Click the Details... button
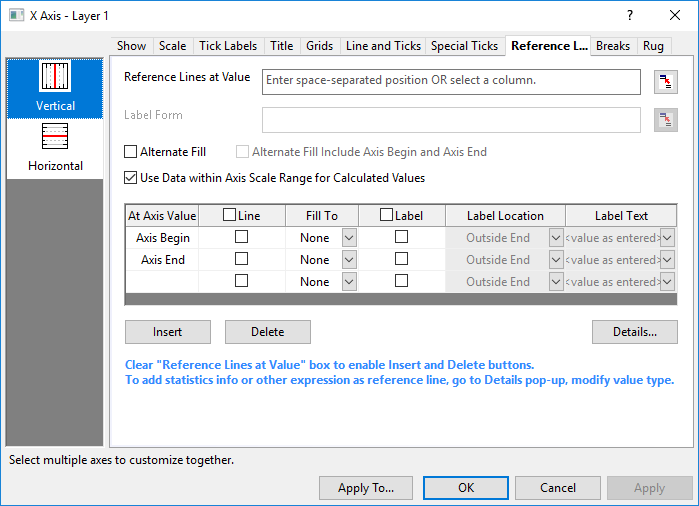 pyautogui.click(x=634, y=332)
